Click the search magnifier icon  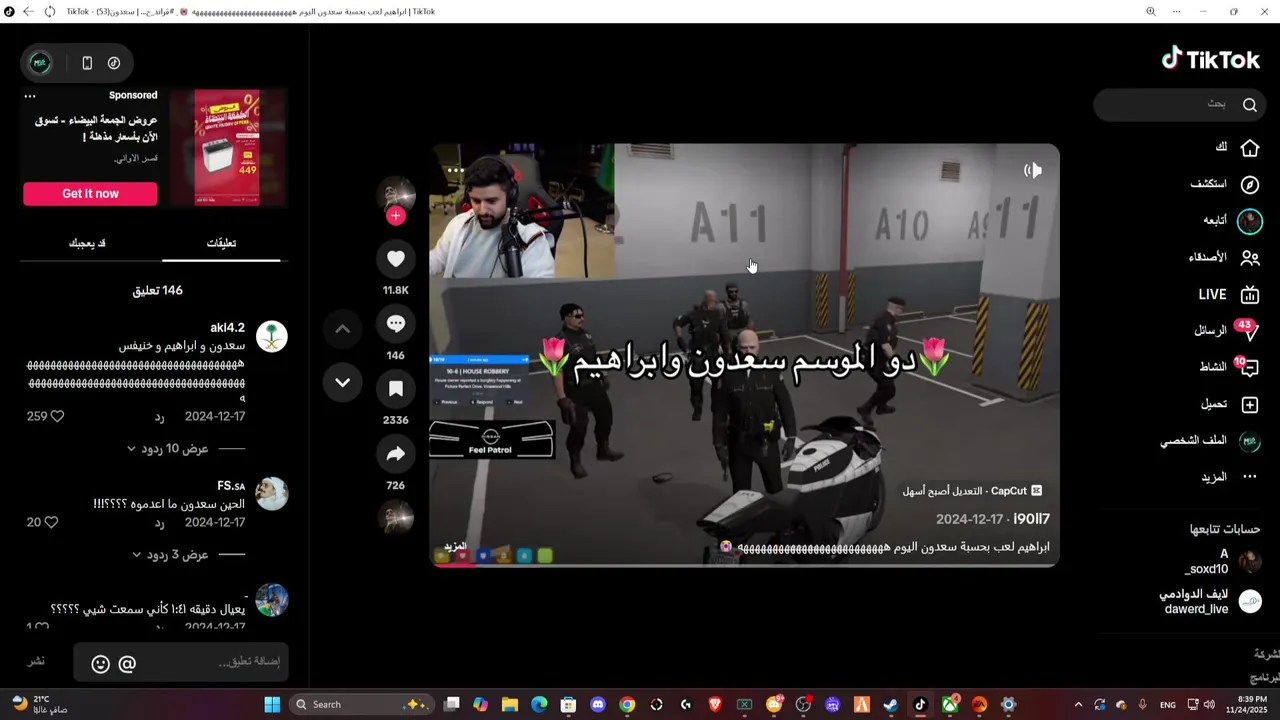coord(1250,104)
